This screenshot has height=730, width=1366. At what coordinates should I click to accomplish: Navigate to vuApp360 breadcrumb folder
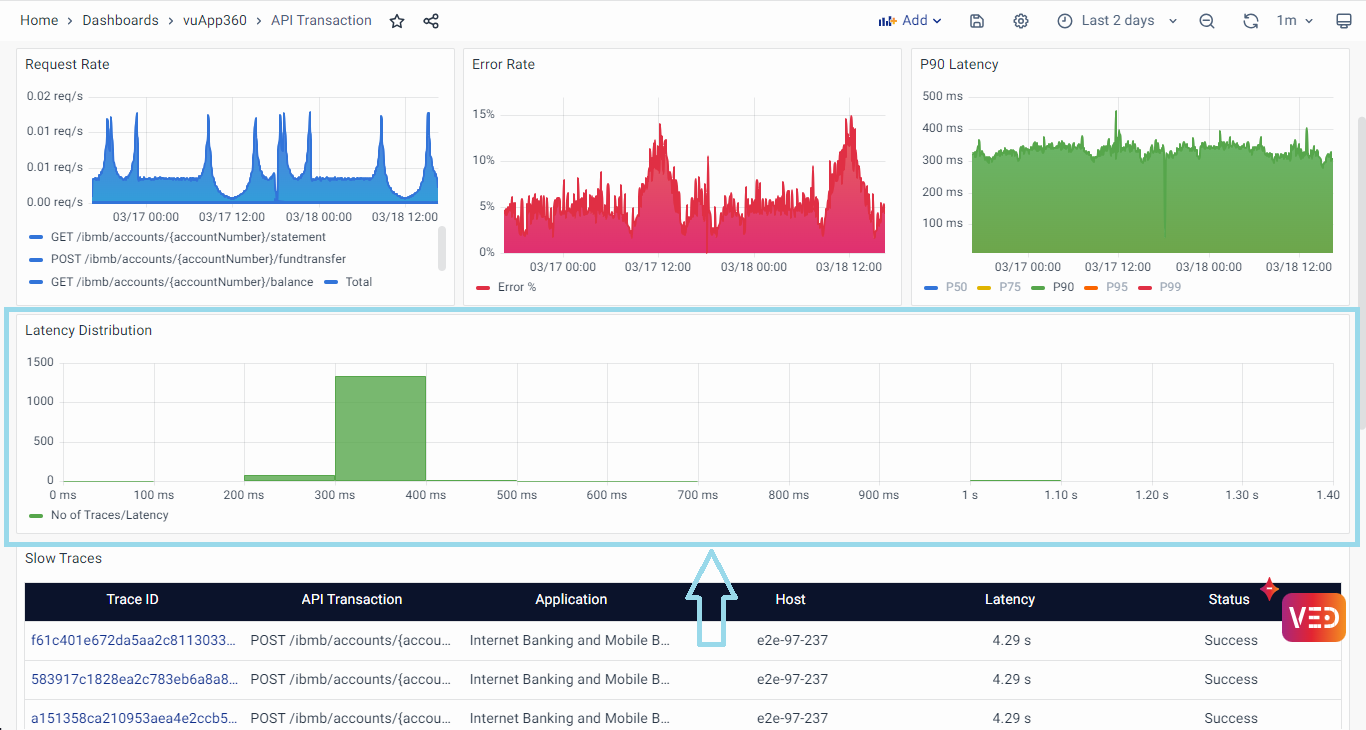click(214, 21)
